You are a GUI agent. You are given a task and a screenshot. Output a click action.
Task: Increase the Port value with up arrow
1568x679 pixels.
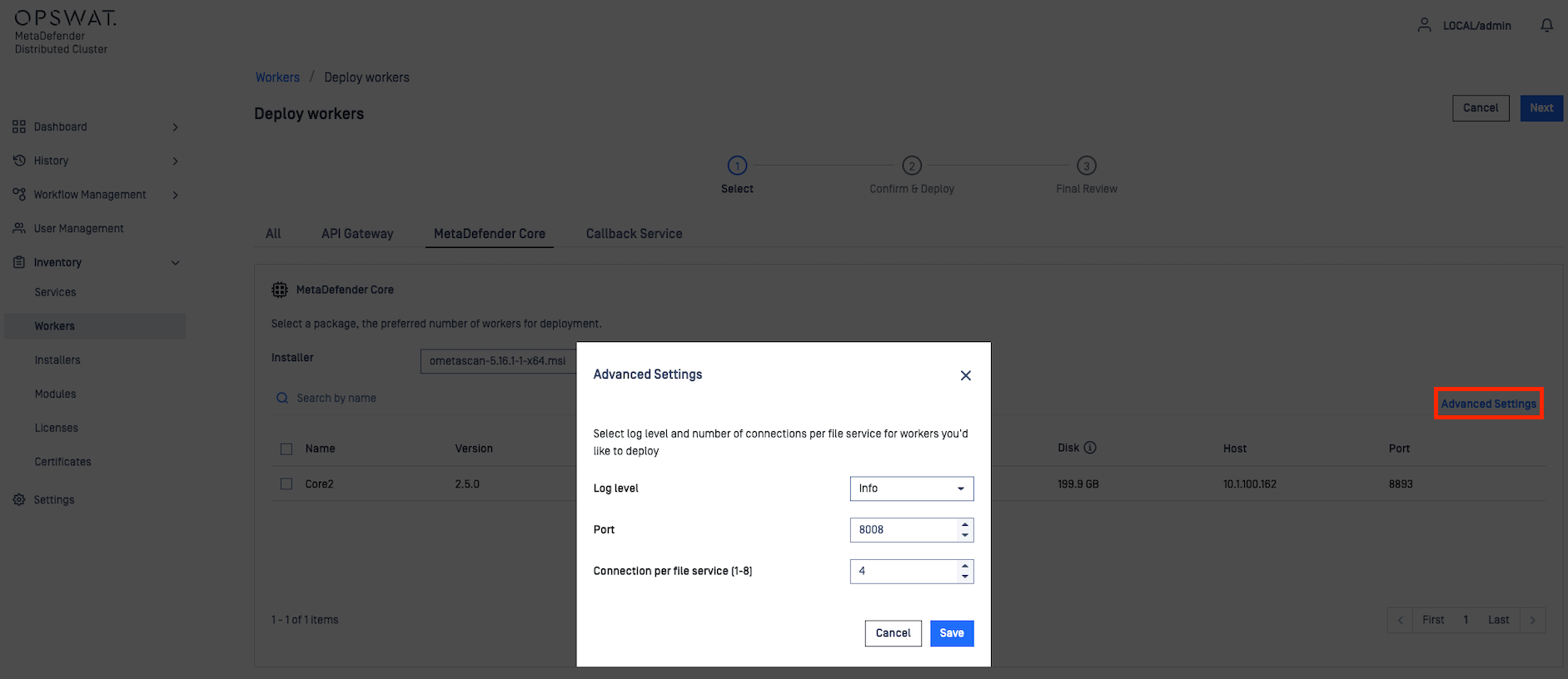coord(964,525)
